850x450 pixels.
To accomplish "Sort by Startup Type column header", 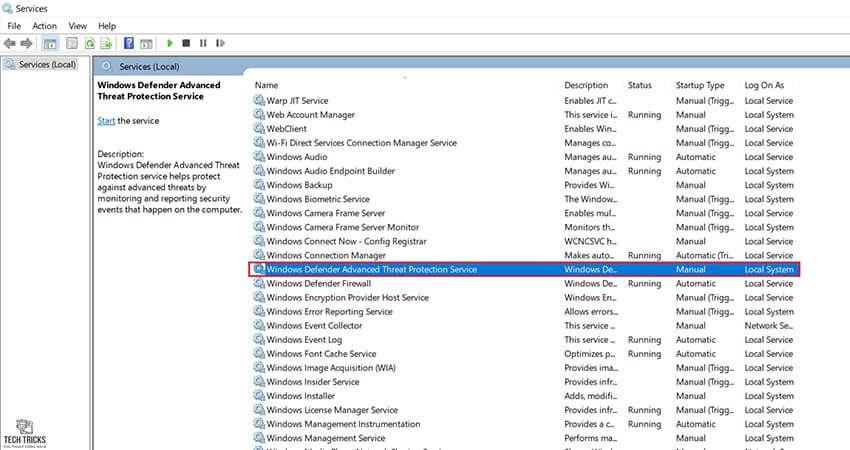I will coord(700,85).
